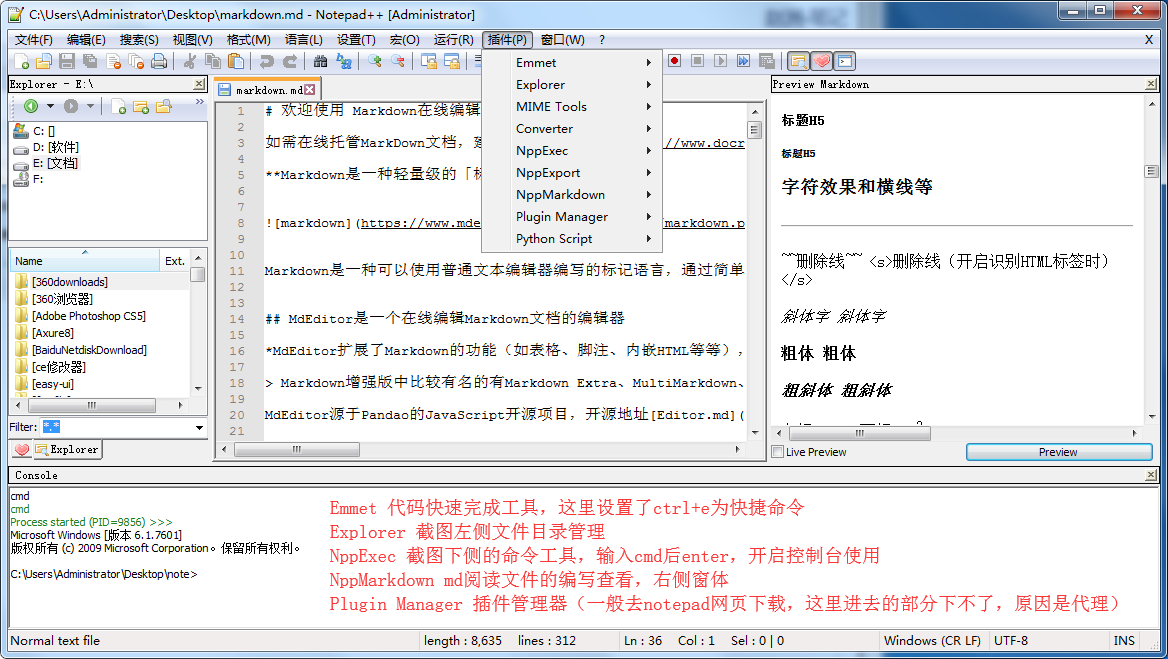The width and height of the screenshot is (1168, 659).
Task: Switch to the Explorer bottom tab
Action: [66, 450]
